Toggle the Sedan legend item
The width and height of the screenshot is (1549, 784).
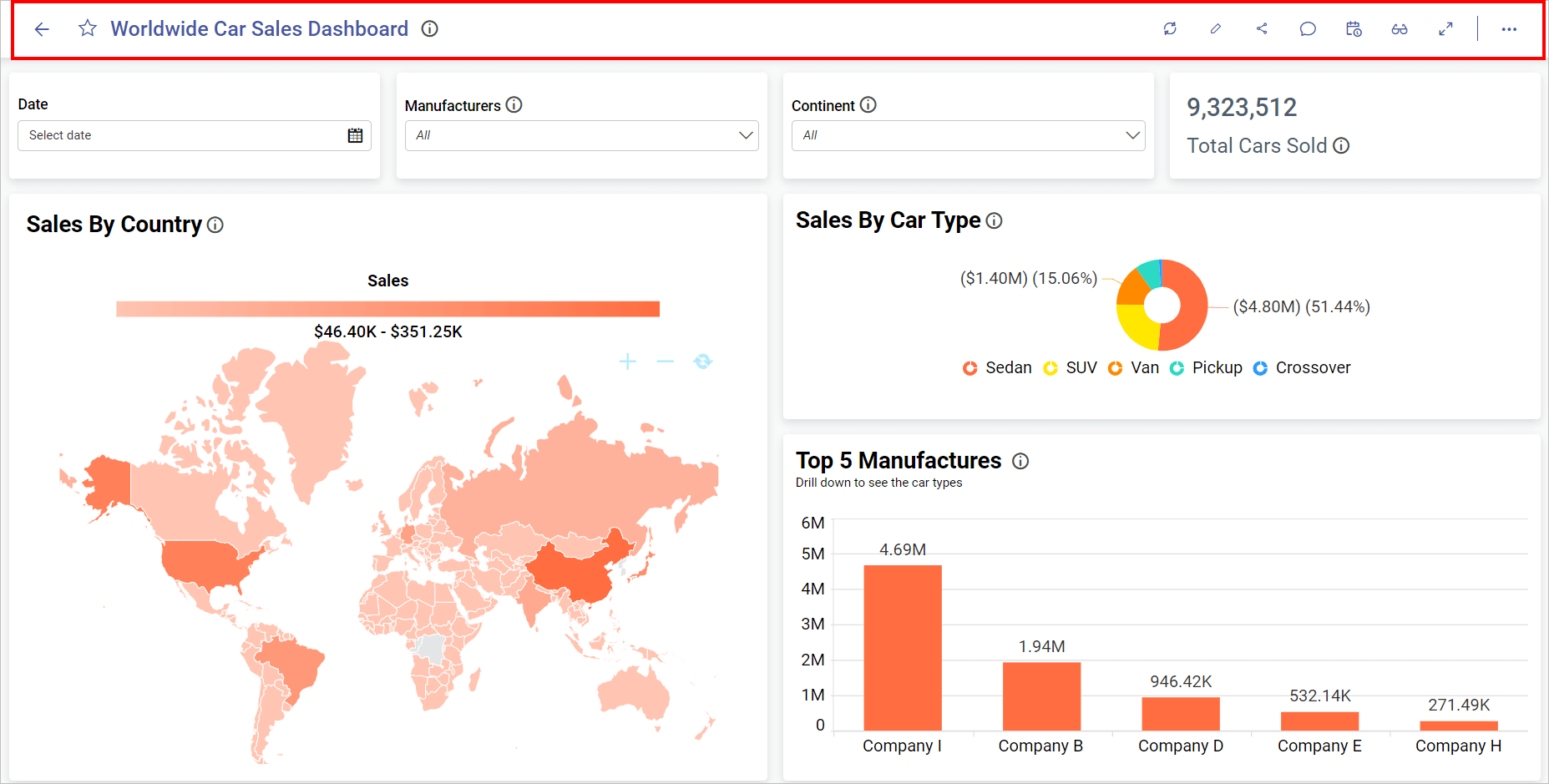click(x=998, y=368)
